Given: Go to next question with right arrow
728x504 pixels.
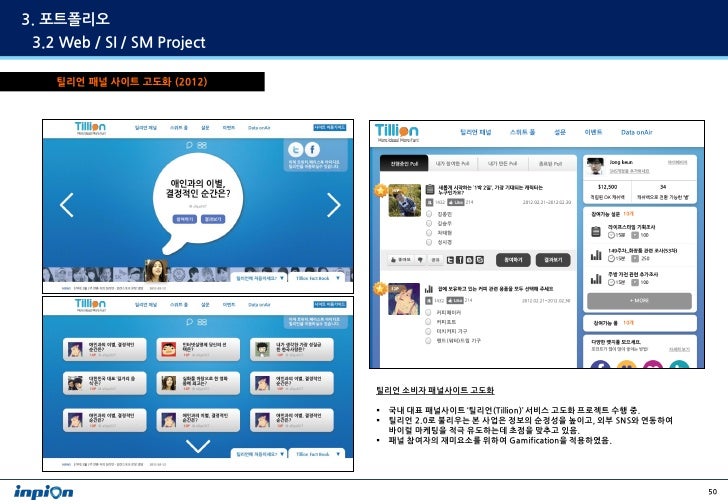Looking at the screenshot, I should tap(334, 205).
